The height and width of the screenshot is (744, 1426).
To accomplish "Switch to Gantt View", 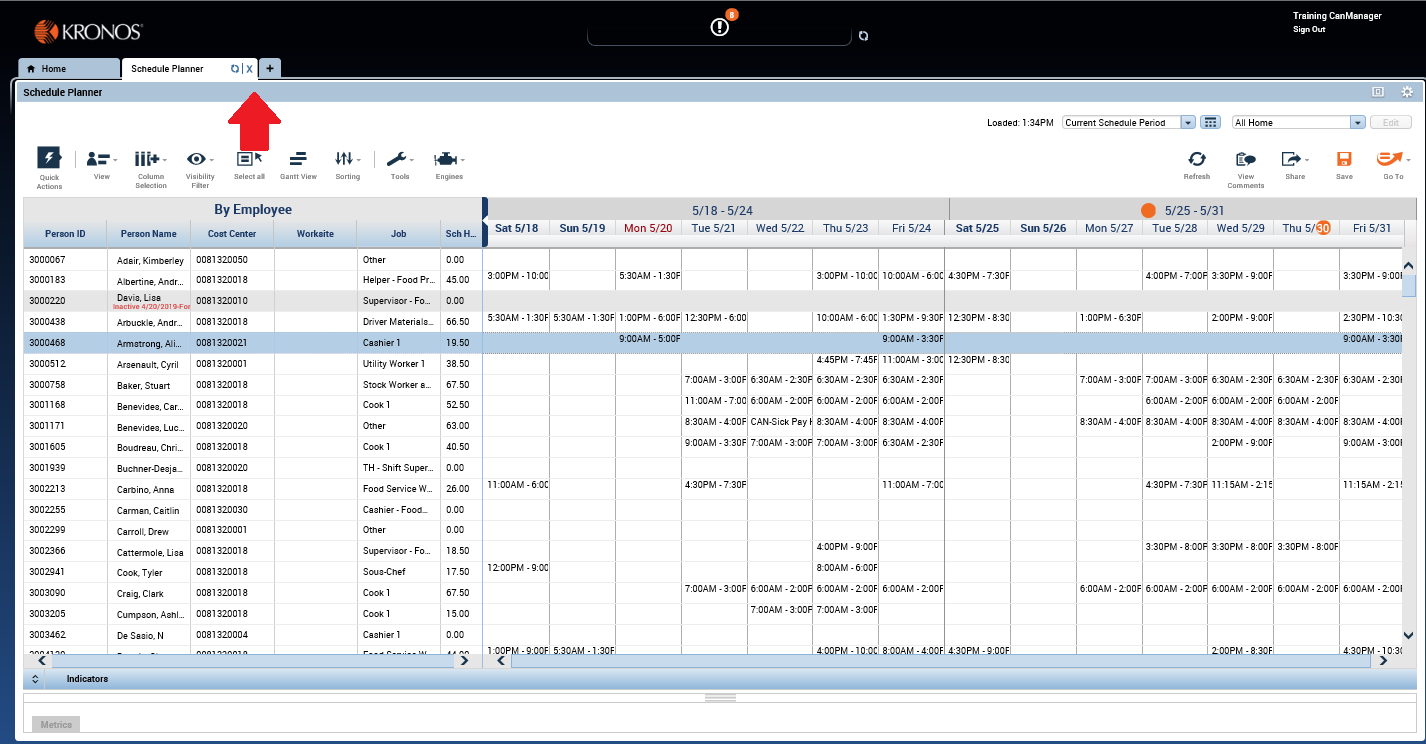I will [x=297, y=159].
